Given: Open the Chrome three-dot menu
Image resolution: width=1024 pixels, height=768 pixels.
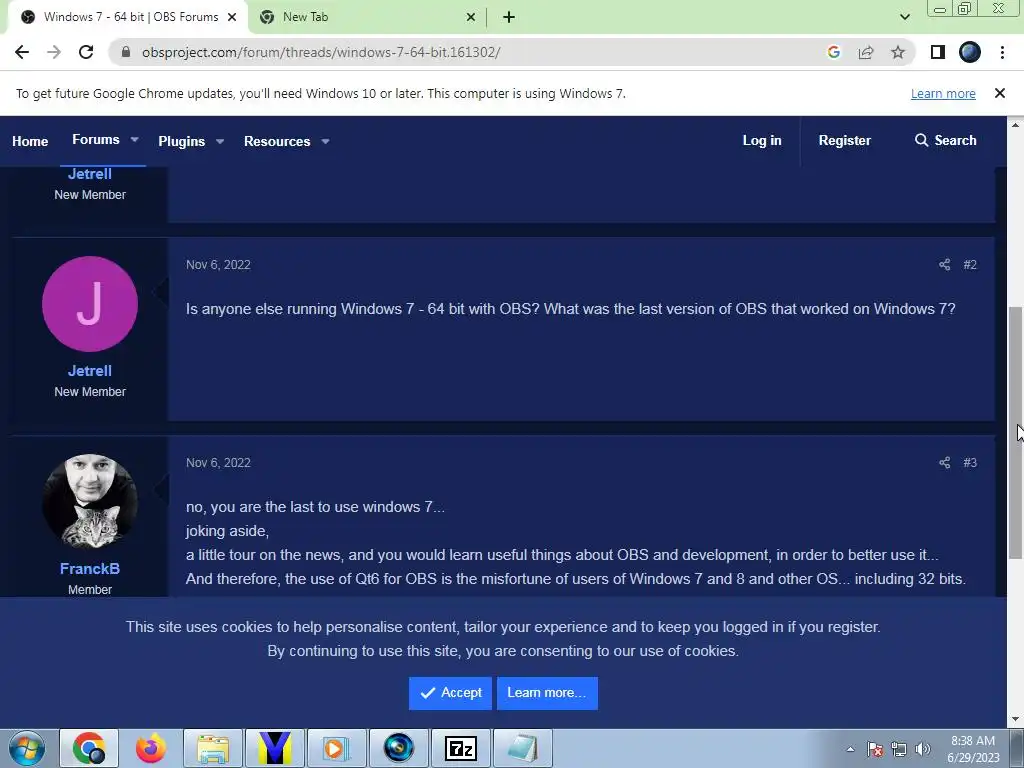Looking at the screenshot, I should [1002, 52].
